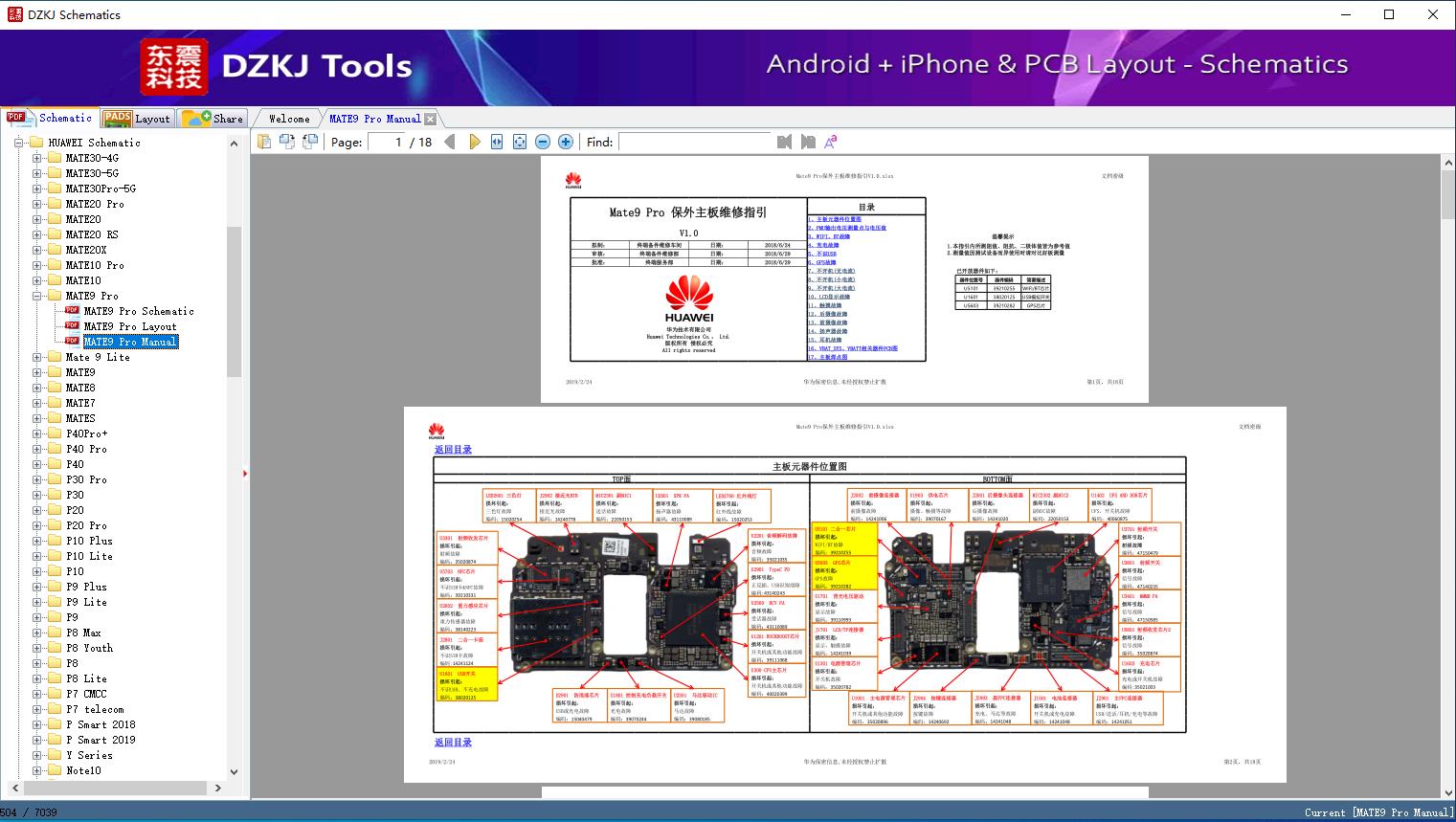Collapse the HUAWEI Schematic root node
The image size is (1456, 822).
point(18,143)
